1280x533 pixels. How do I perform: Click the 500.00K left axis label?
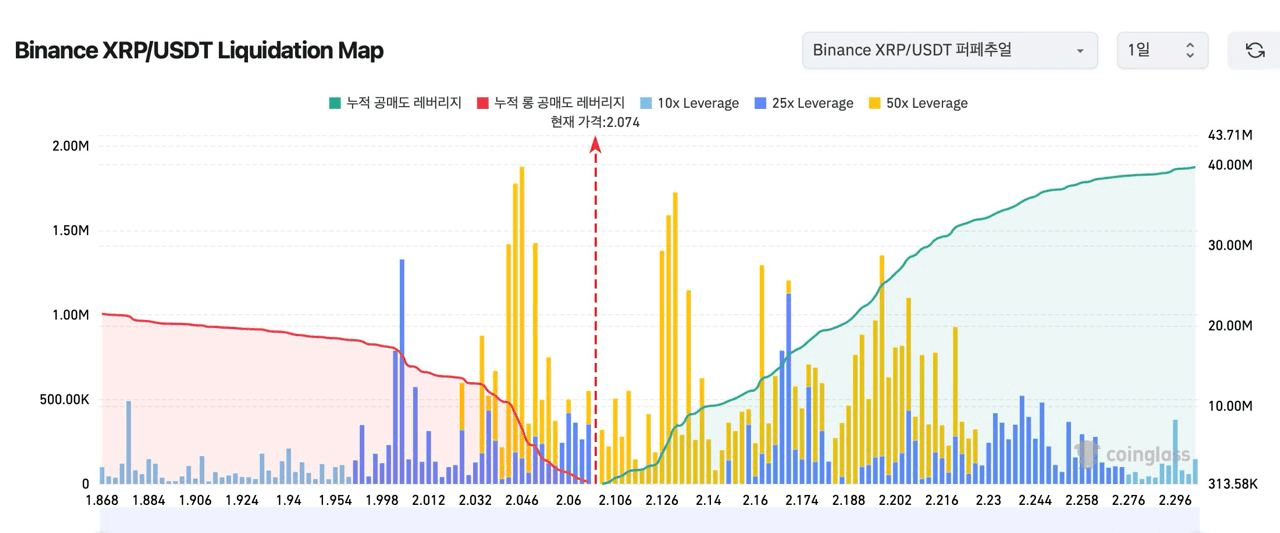click(x=63, y=399)
